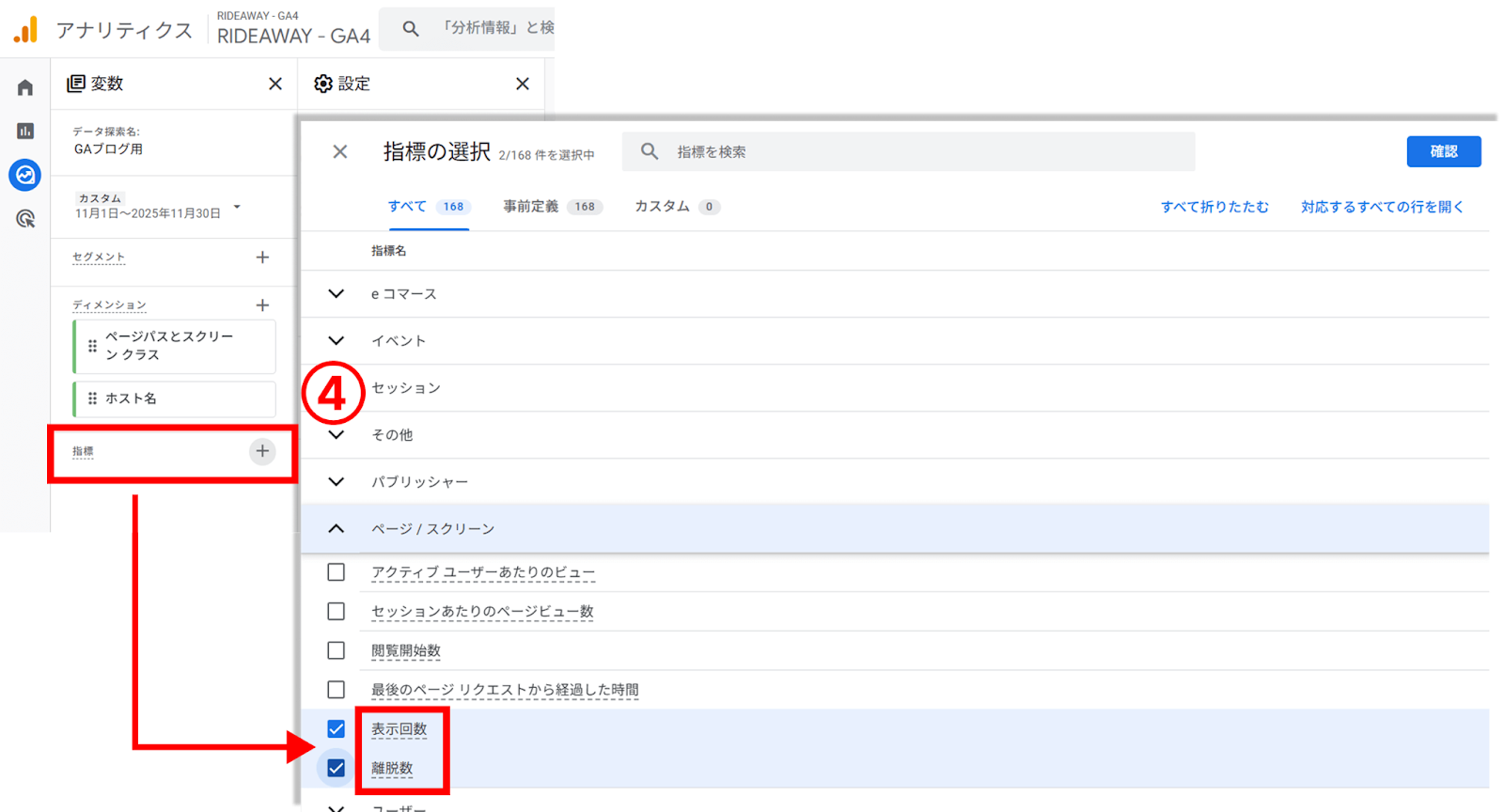Click the Google Analytics logo
Image resolution: width=1504 pixels, height=812 pixels.
point(25,30)
